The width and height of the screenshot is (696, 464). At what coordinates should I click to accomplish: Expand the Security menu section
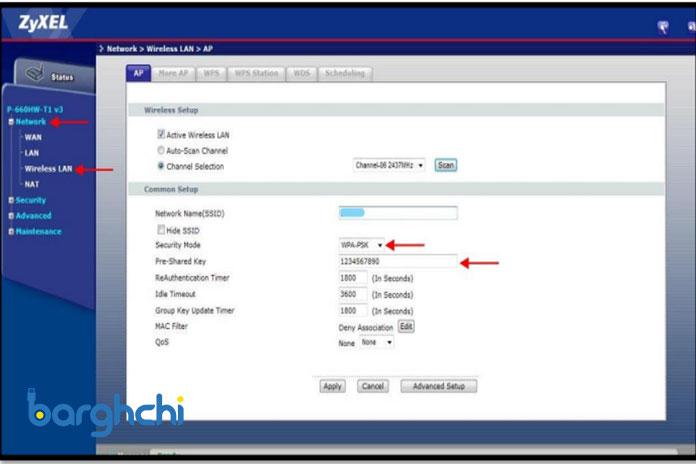(x=11, y=200)
